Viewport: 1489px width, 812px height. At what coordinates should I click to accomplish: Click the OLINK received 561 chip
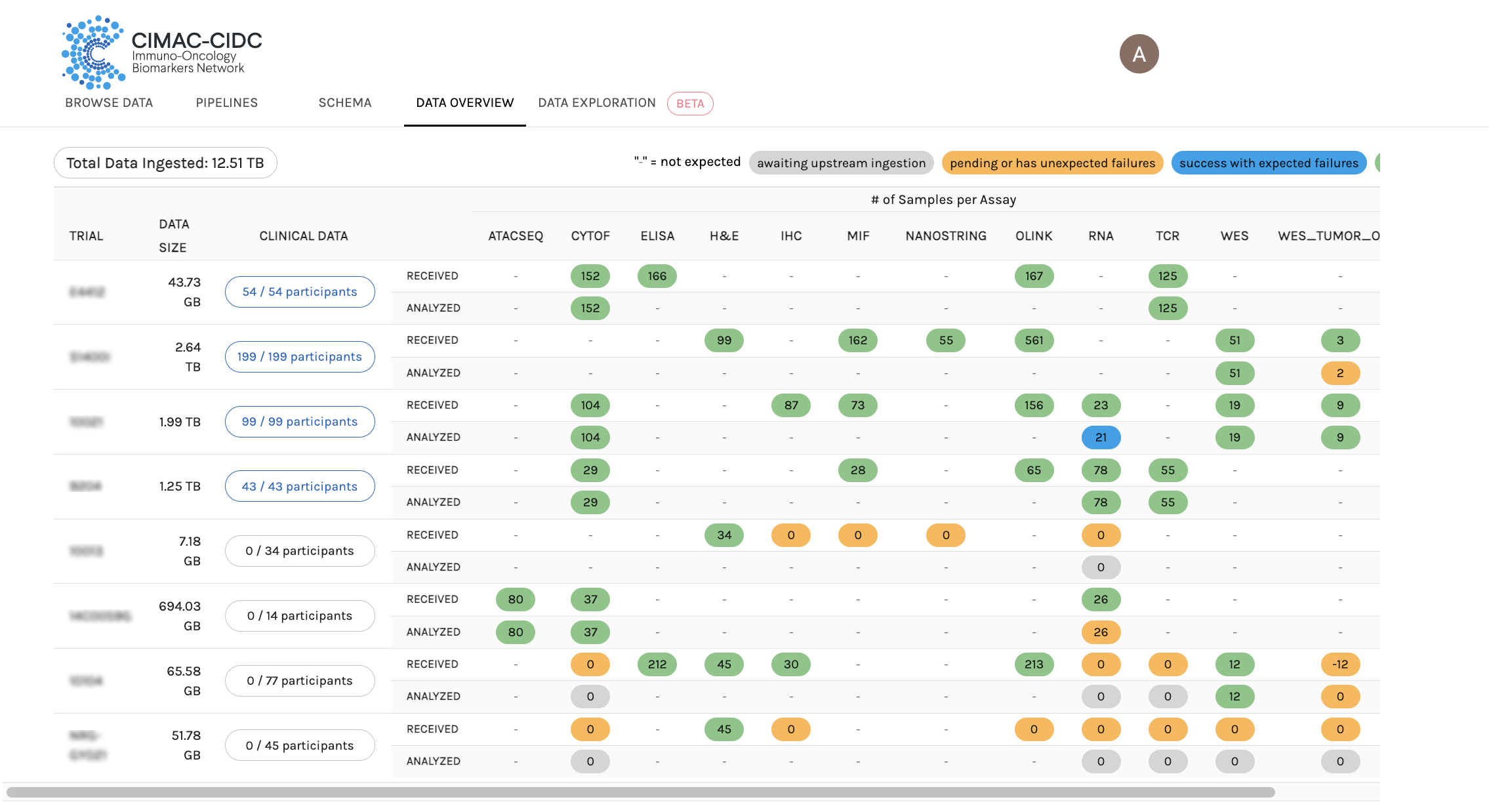[x=1034, y=340]
